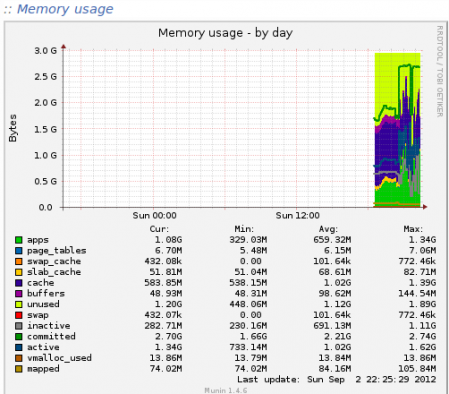Image resolution: width=449 pixels, height=394 pixels.
Task: Select the mapped legend label
Action: coord(43,369)
